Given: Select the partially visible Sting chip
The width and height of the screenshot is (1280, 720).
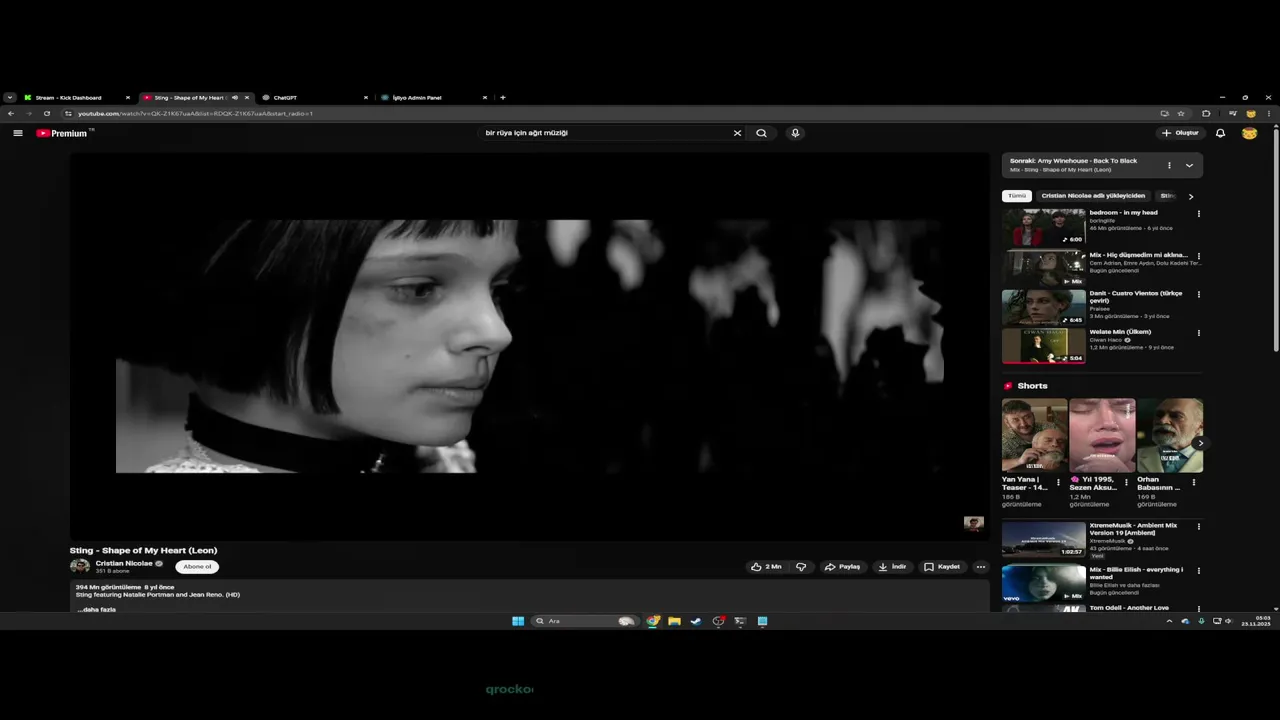Looking at the screenshot, I should [x=1167, y=196].
